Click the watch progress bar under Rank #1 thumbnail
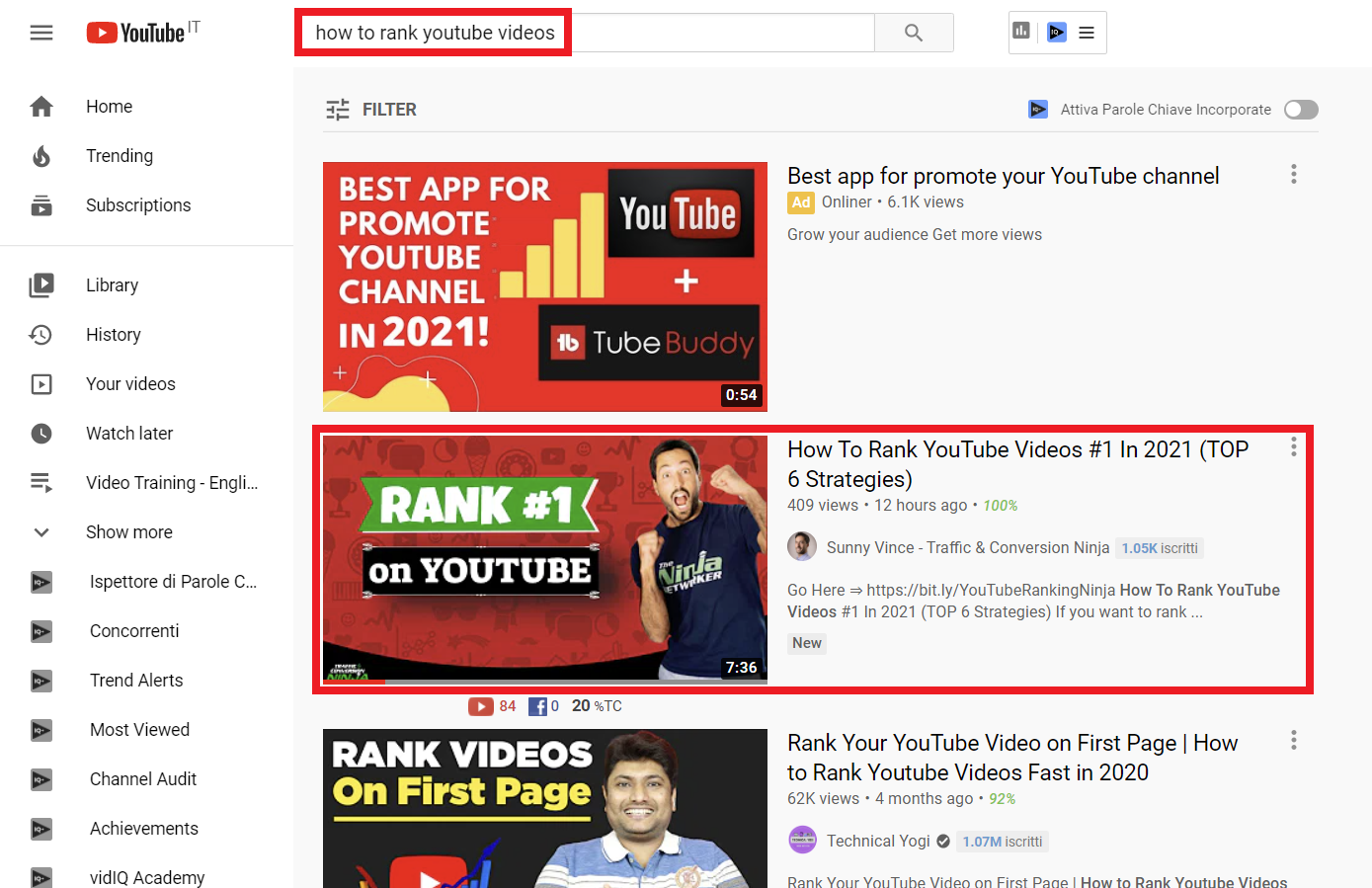The width and height of the screenshot is (1372, 888). click(545, 682)
